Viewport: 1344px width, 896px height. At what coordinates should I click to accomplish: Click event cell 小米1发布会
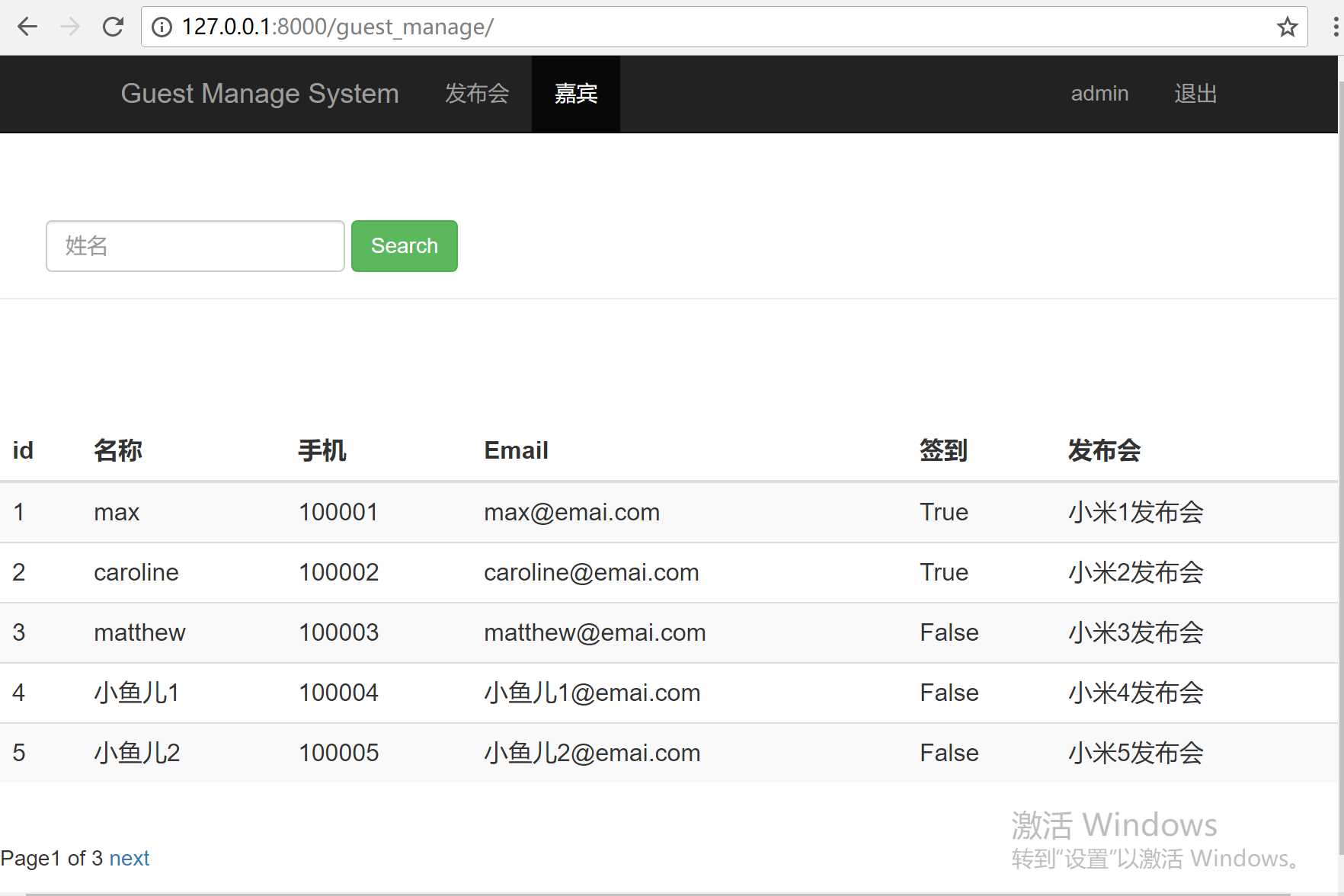[x=1136, y=512]
